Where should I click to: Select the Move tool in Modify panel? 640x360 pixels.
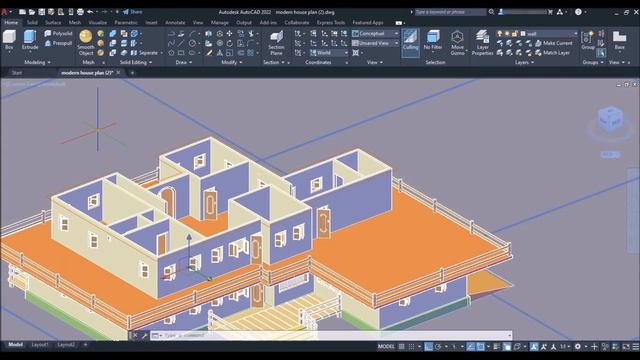click(230, 33)
